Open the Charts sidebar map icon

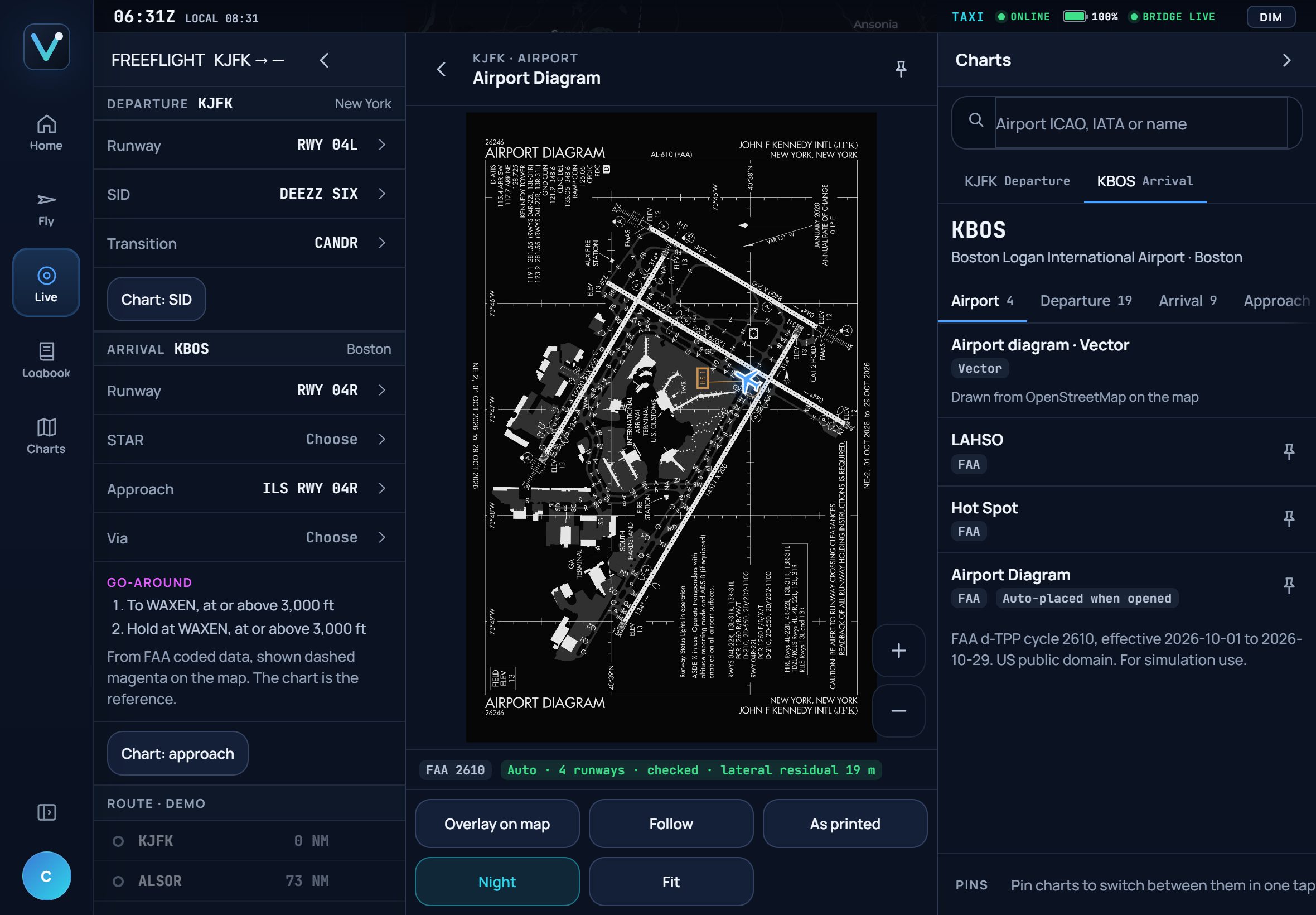[x=46, y=436]
